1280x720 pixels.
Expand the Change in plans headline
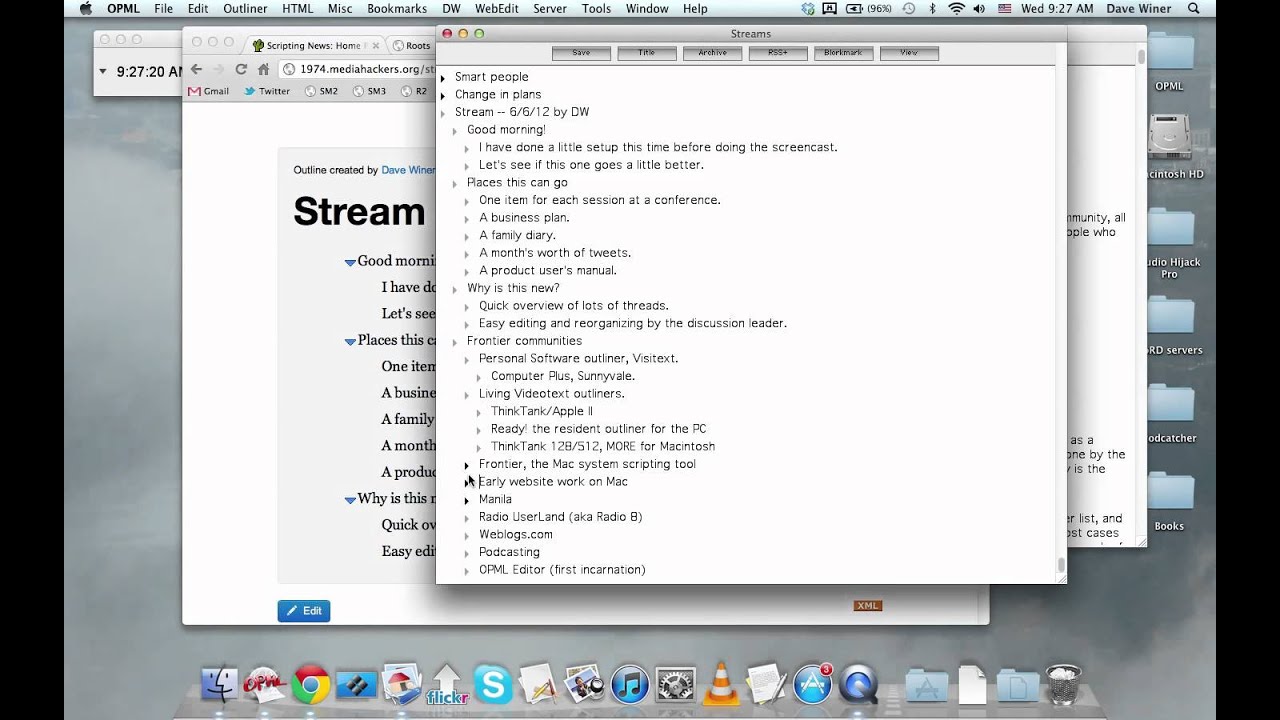[443, 96]
